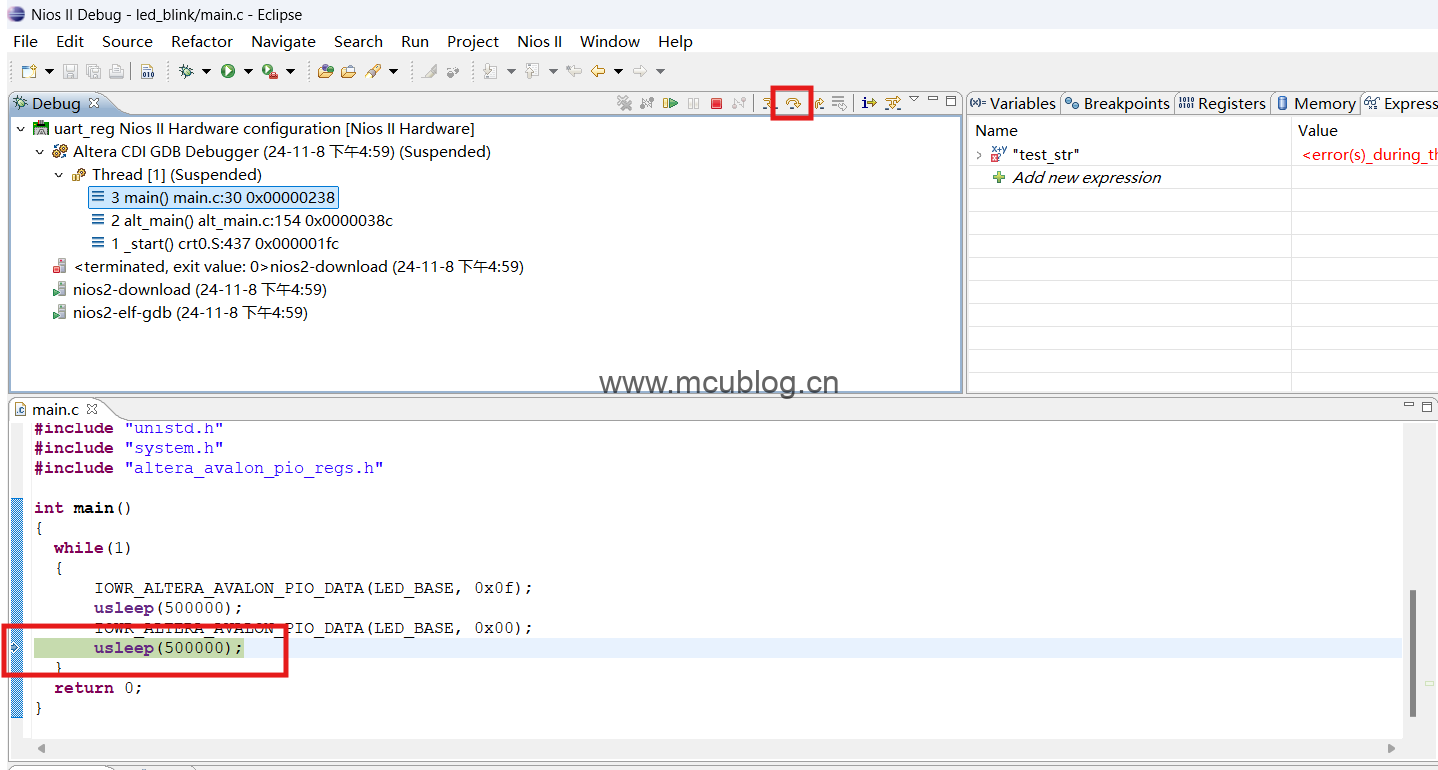Click the green Run icon

[x=228, y=71]
